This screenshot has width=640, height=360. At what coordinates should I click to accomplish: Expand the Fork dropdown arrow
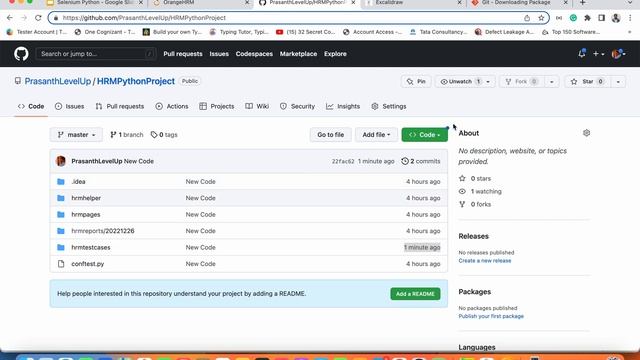(x=551, y=82)
